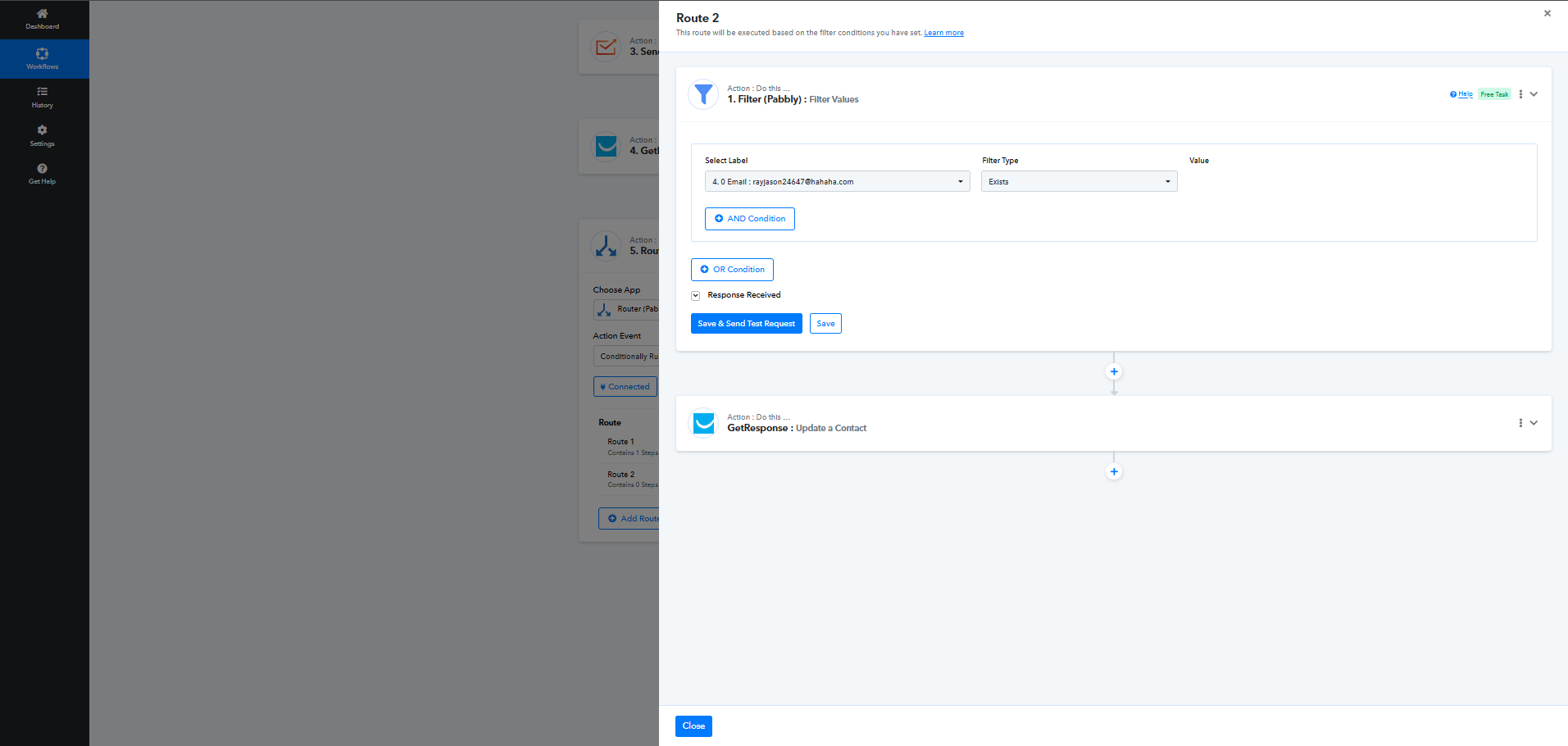
Task: Click the Filter (Pabbly) funnel icon
Action: click(x=703, y=94)
